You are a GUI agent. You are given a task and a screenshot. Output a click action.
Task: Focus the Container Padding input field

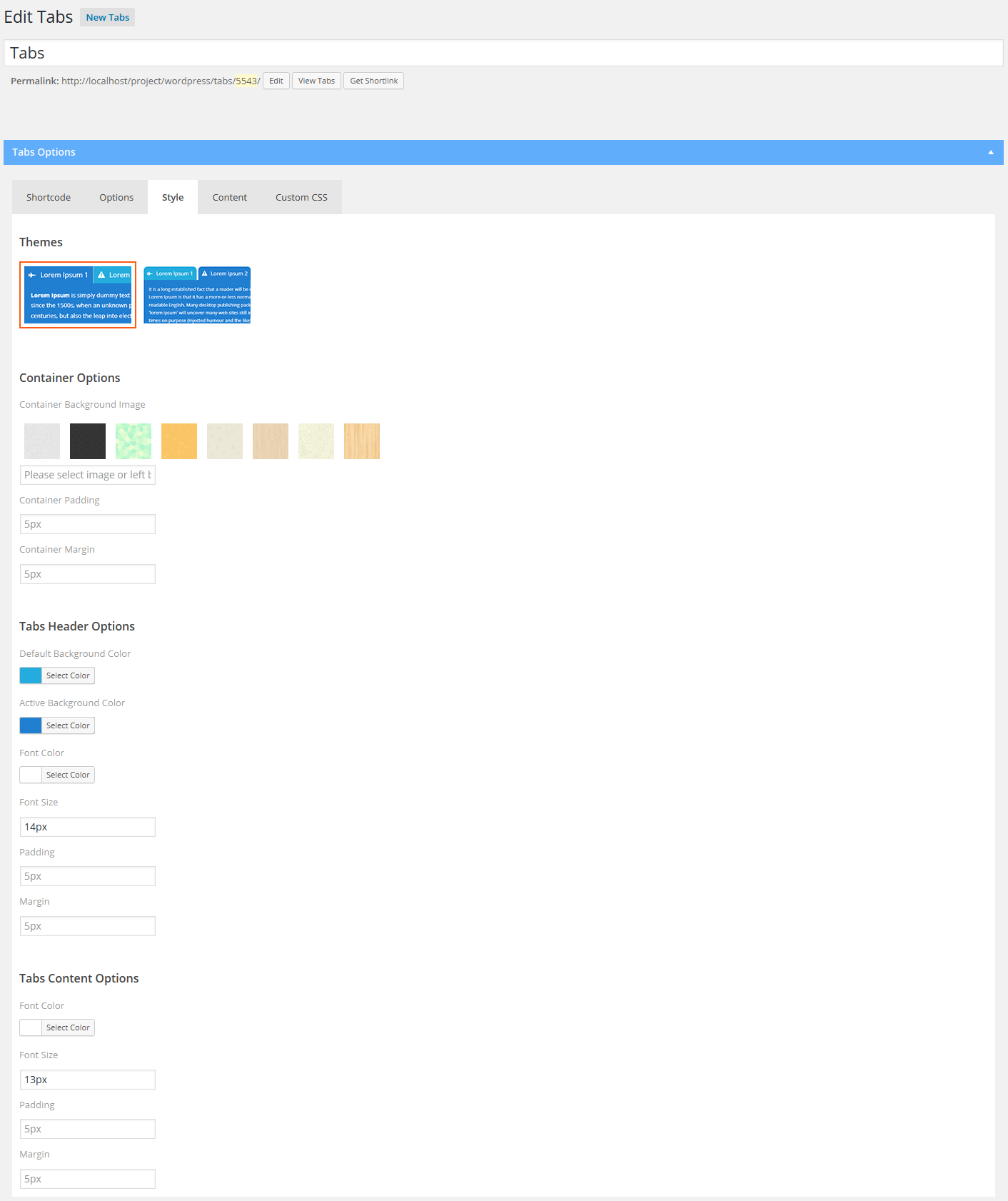[x=88, y=524]
